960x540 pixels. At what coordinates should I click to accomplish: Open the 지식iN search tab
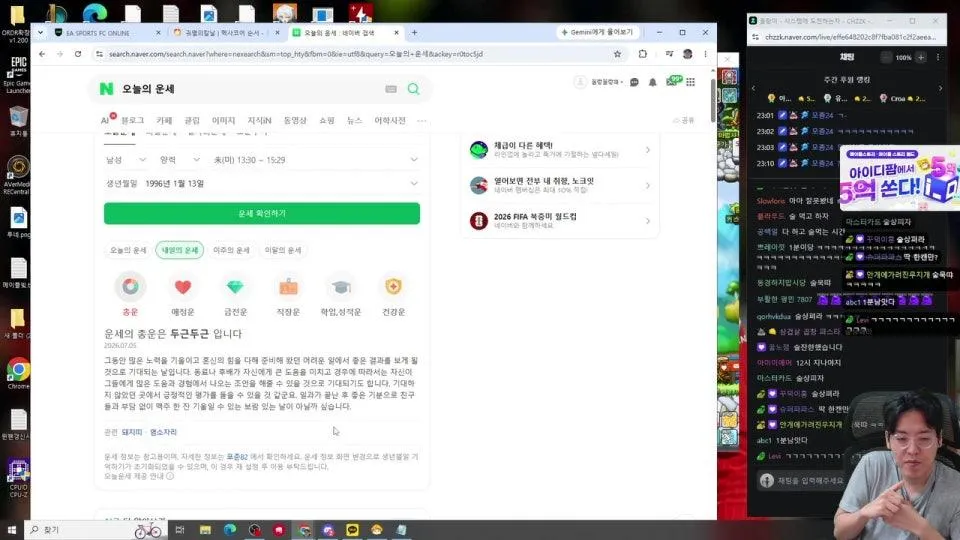coord(260,121)
